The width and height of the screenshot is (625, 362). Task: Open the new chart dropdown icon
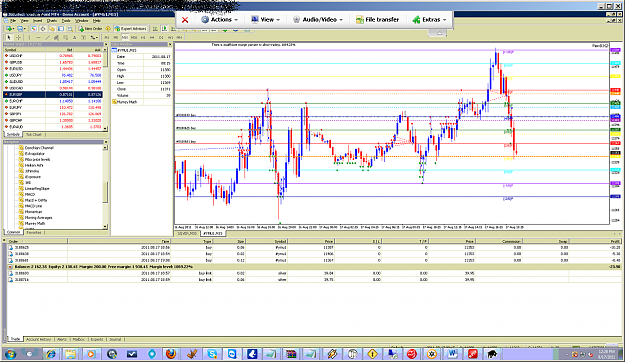10,29
